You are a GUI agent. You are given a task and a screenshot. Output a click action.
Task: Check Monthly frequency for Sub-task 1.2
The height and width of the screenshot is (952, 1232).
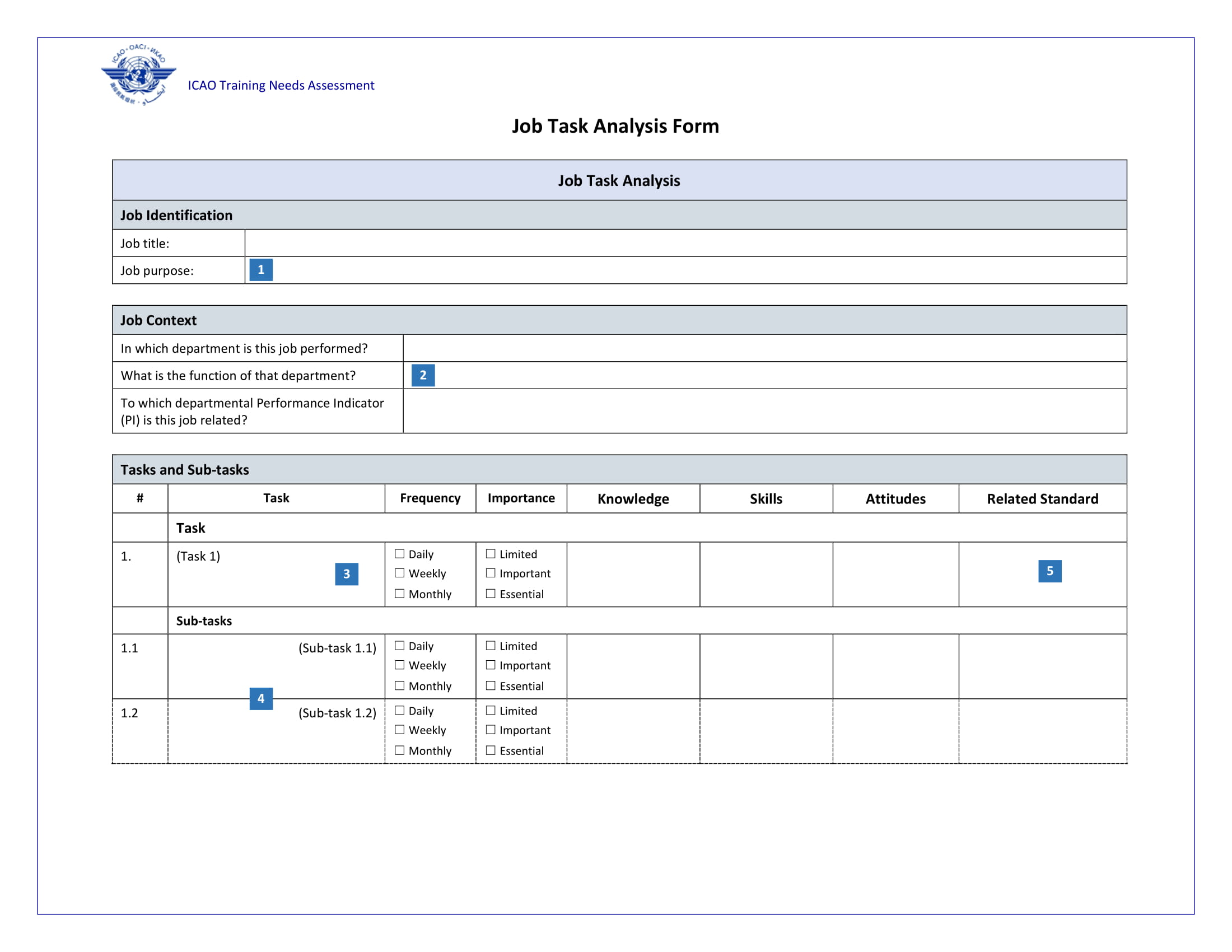tap(399, 750)
